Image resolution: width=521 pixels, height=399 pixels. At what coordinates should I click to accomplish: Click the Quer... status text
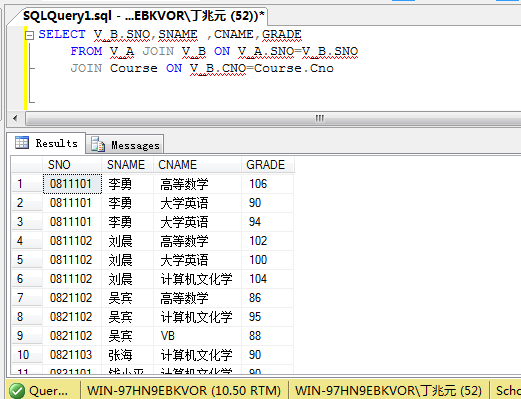click(48, 391)
